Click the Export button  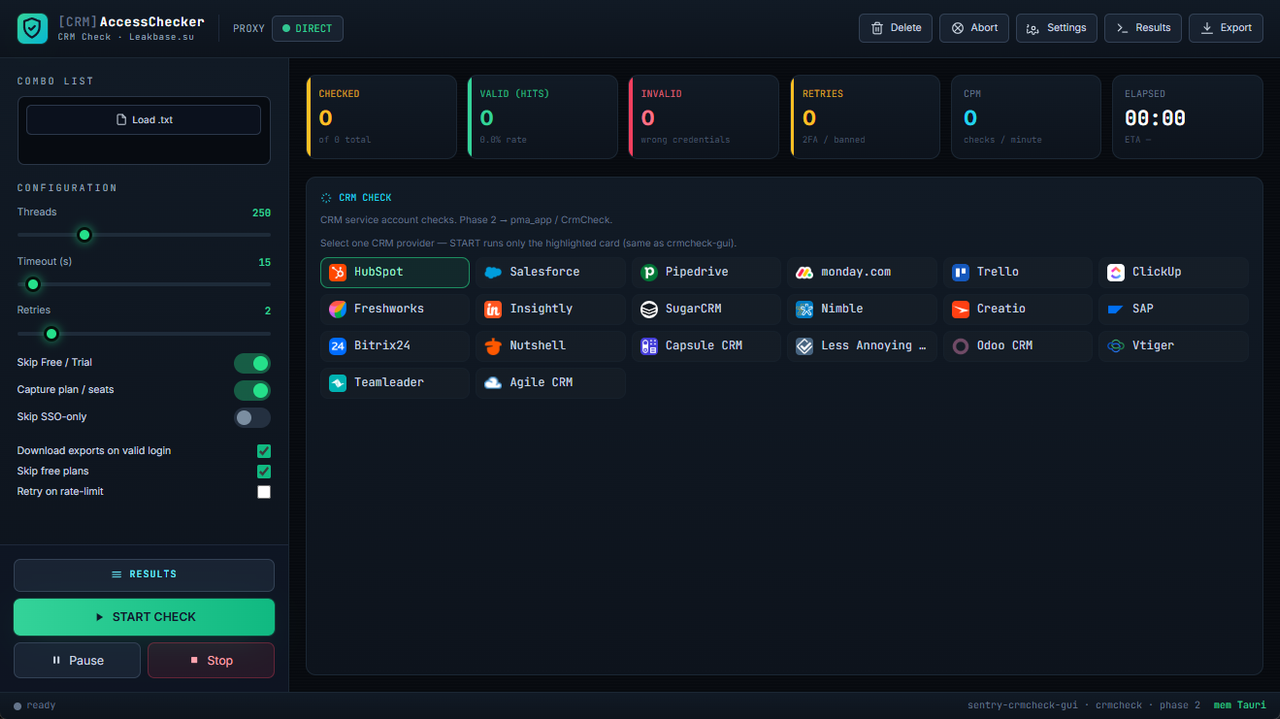(x=1225, y=28)
